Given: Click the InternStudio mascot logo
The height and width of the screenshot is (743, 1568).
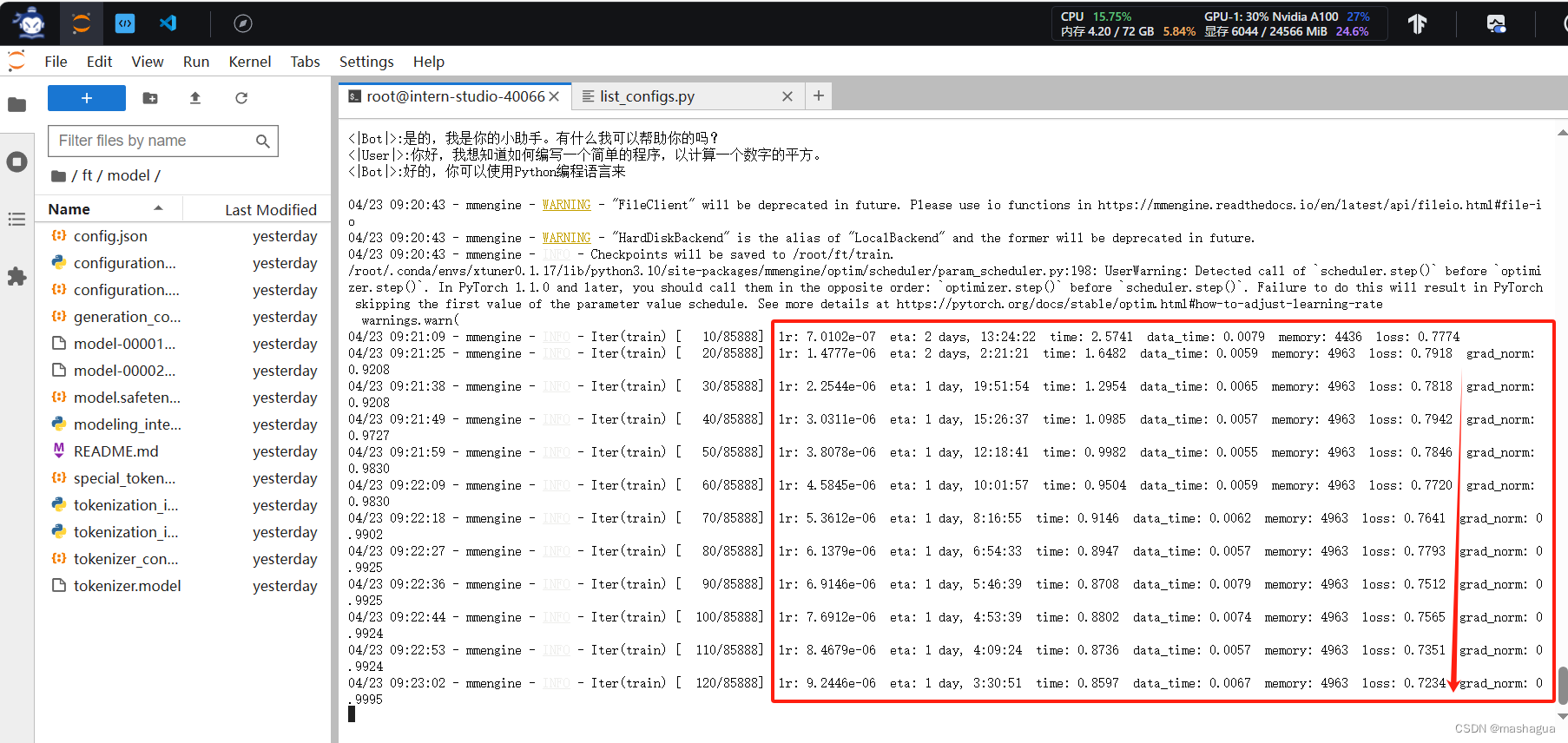Looking at the screenshot, I should pos(31,23).
